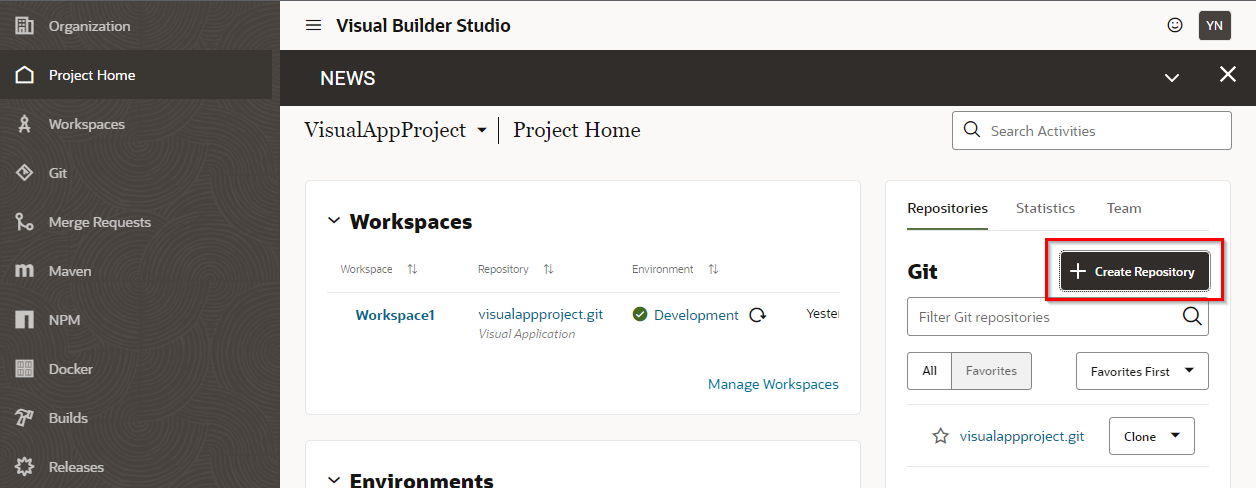Star the visualappproject.git repository as favorite
1256x488 pixels.
pyautogui.click(x=940, y=436)
